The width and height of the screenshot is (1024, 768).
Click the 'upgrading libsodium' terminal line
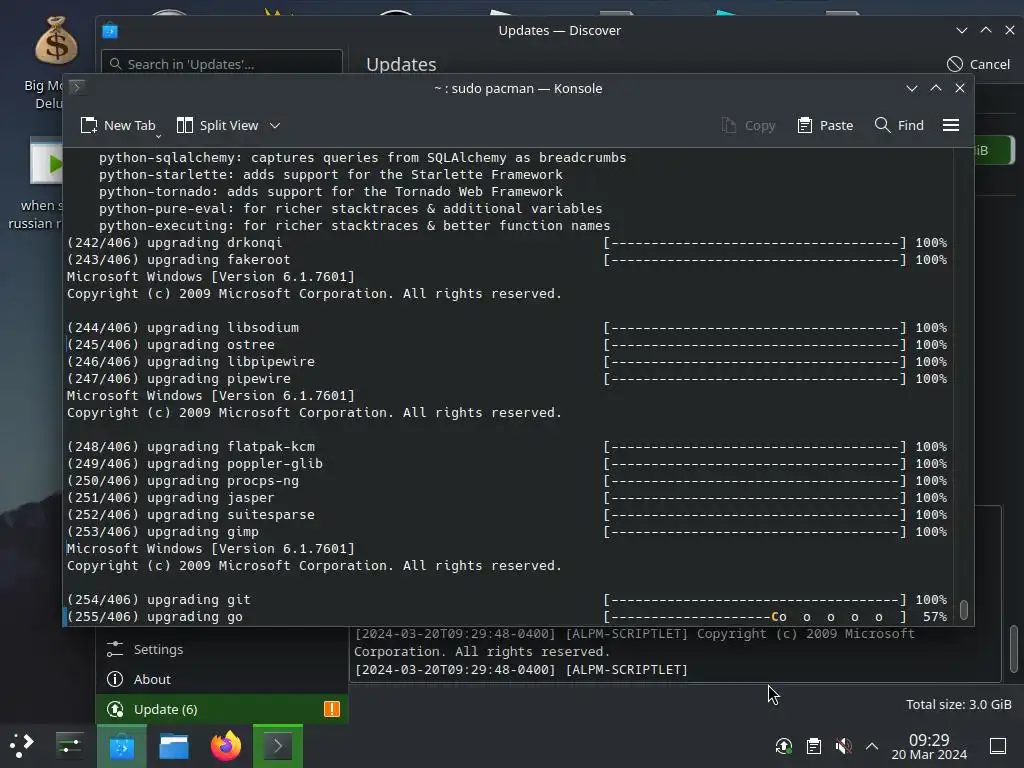[x=183, y=327]
